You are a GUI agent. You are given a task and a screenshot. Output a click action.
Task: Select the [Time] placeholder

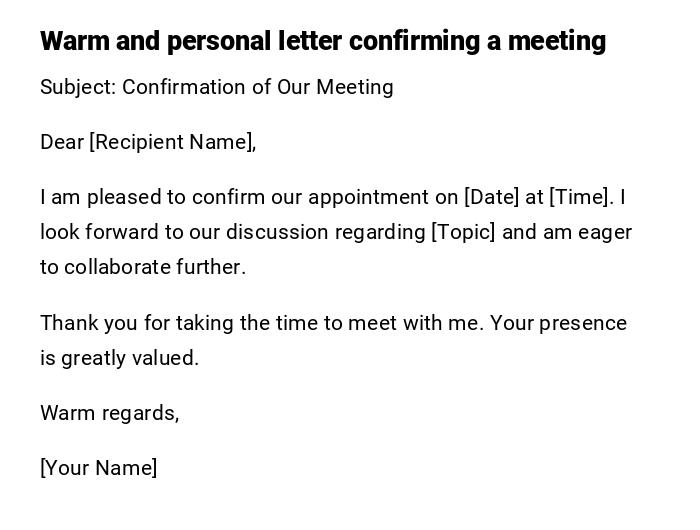(x=579, y=197)
